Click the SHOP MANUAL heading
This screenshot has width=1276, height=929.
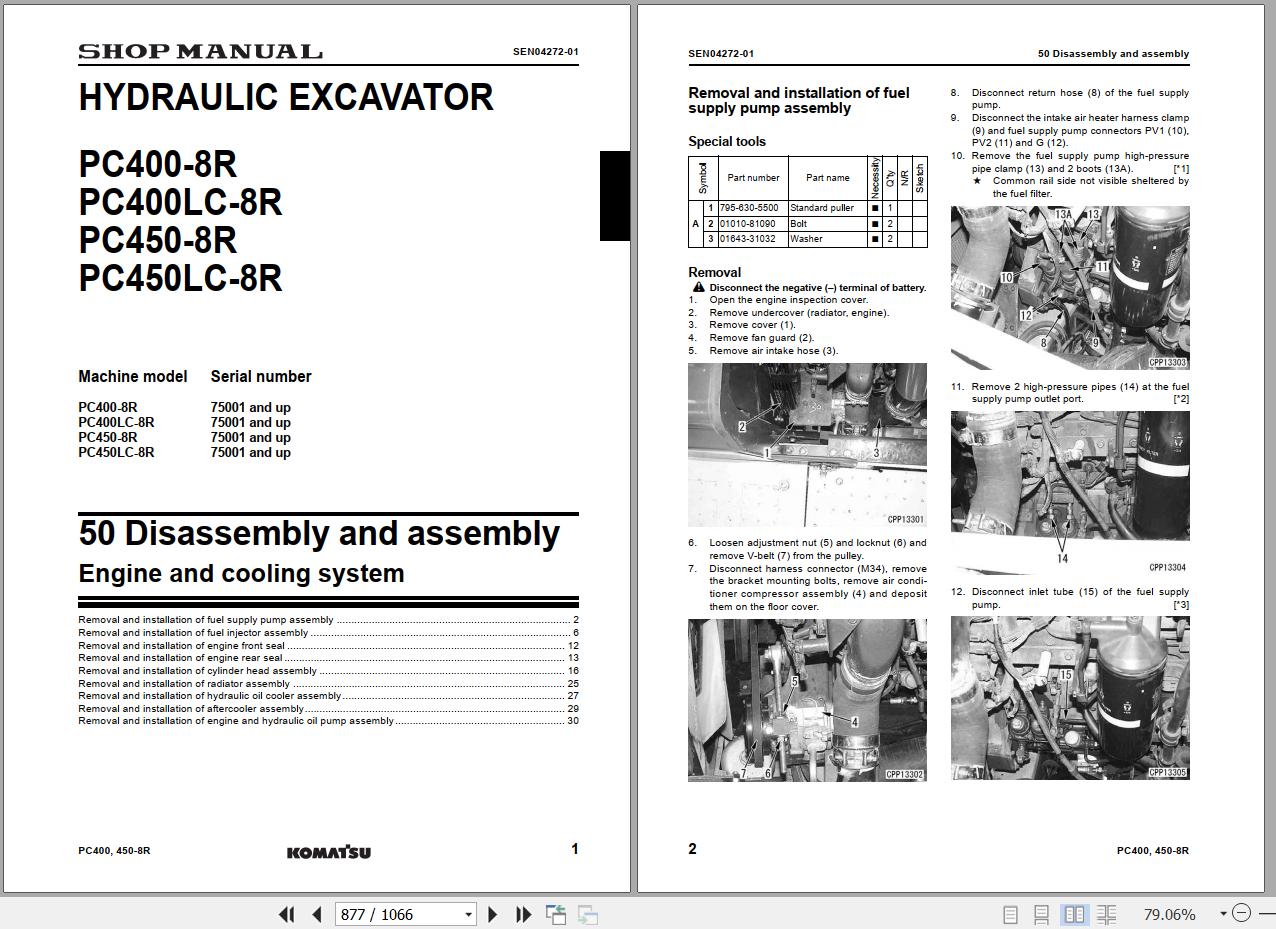pyautogui.click(x=200, y=52)
